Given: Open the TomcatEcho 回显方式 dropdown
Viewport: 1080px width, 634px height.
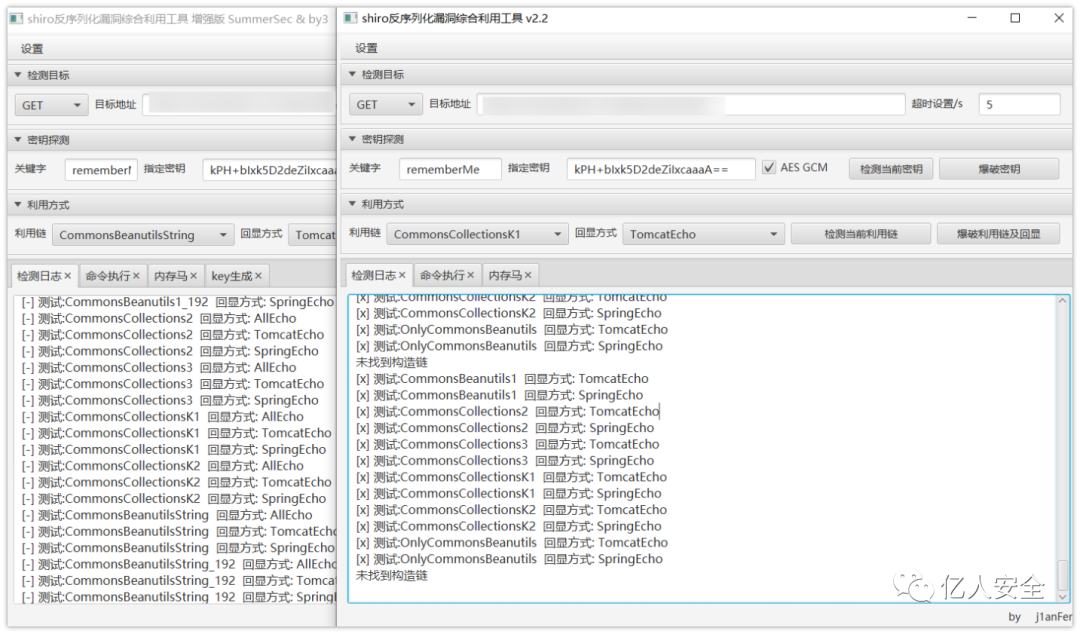Looking at the screenshot, I should coord(703,235).
